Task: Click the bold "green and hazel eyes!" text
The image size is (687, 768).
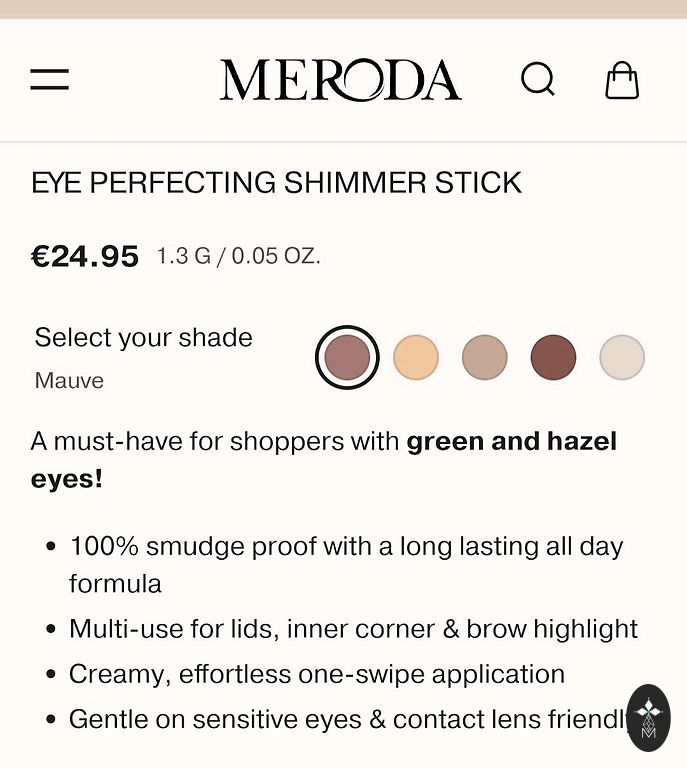Action: pyautogui.click(x=511, y=441)
